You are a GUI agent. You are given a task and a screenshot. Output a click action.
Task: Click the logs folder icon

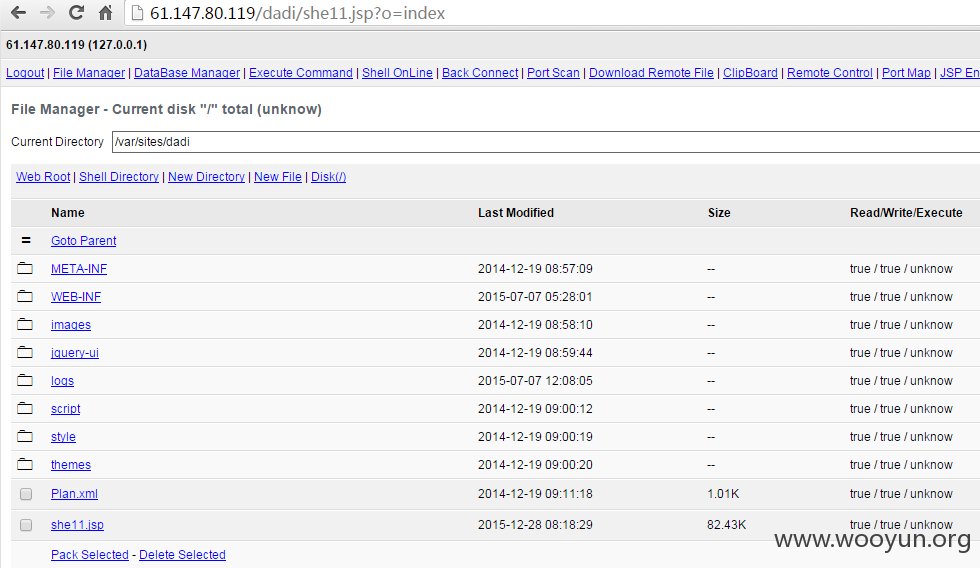click(25, 380)
